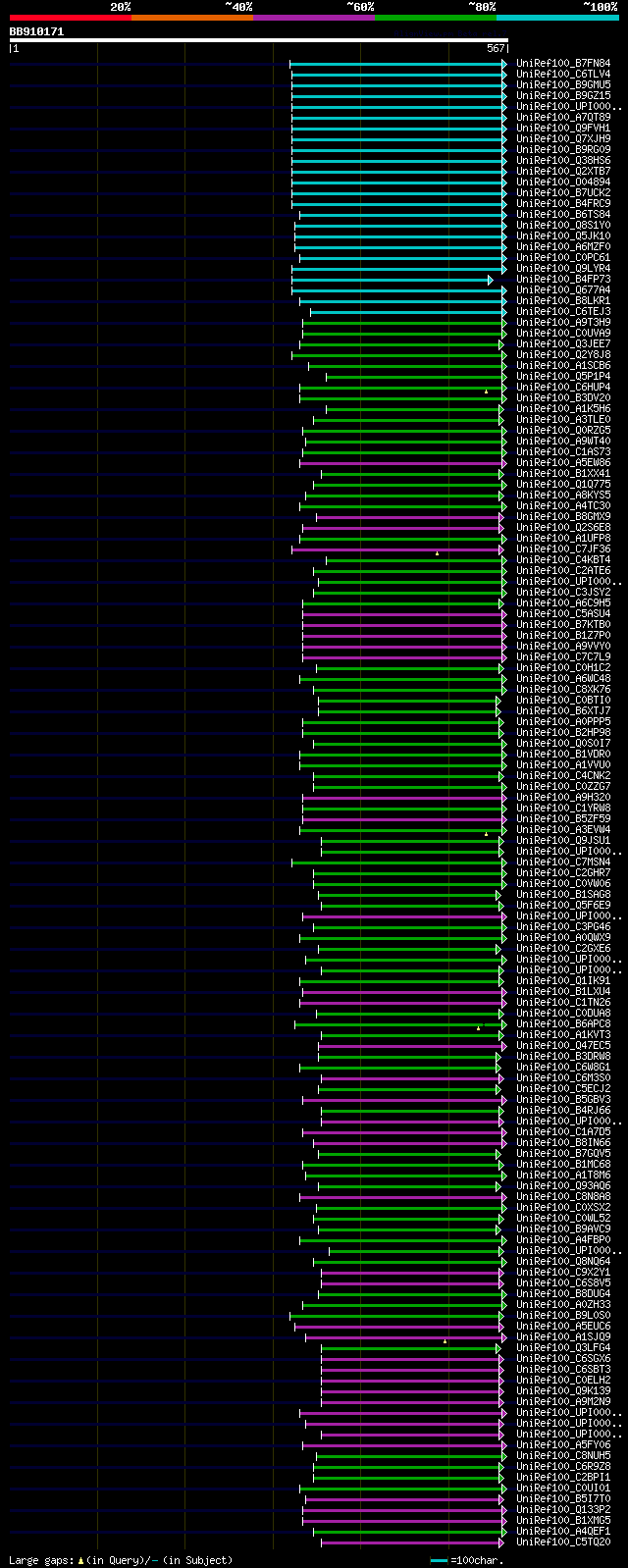The height and width of the screenshot is (1568, 628).
Task: Select subject label UniRef100_C5ASU4
Action: (x=563, y=613)
